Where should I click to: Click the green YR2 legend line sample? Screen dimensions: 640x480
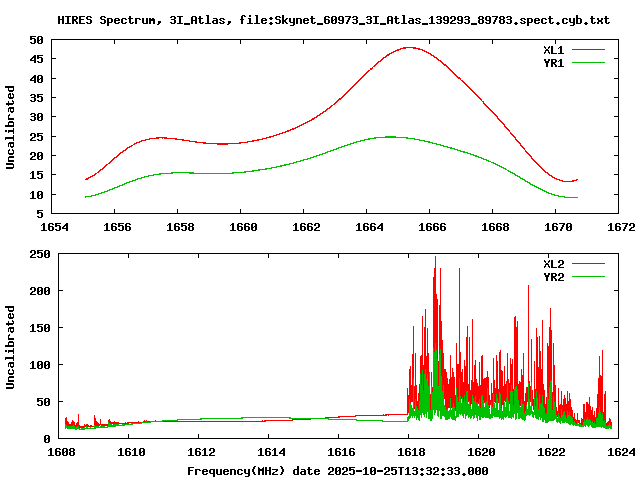589,277
